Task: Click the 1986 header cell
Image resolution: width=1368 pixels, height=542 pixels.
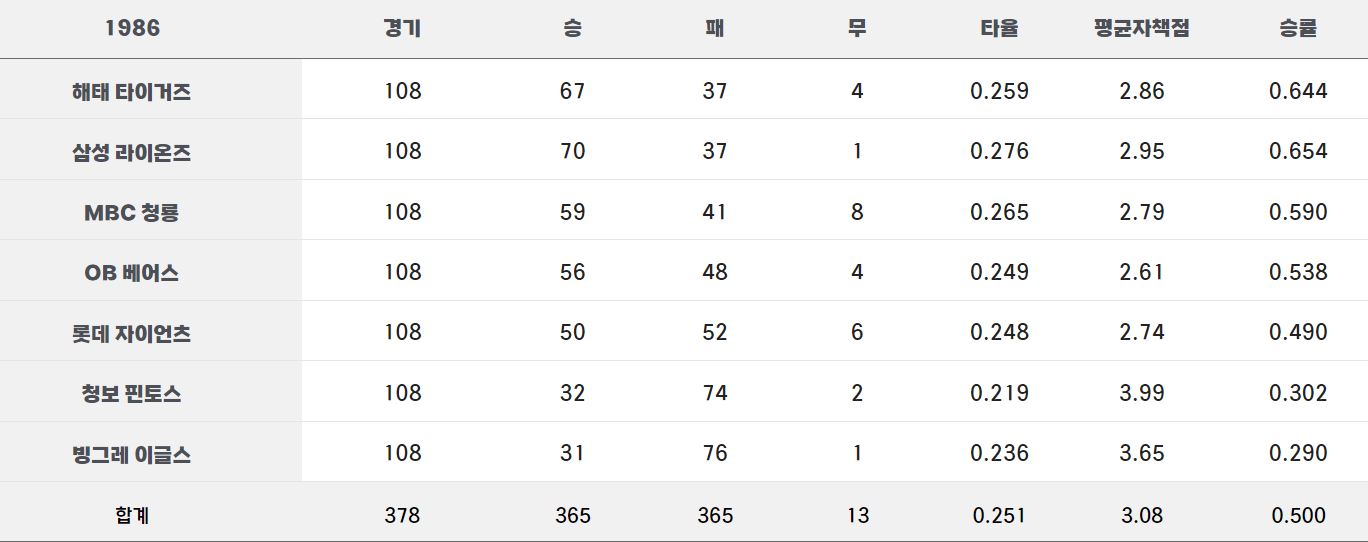Action: [x=132, y=28]
